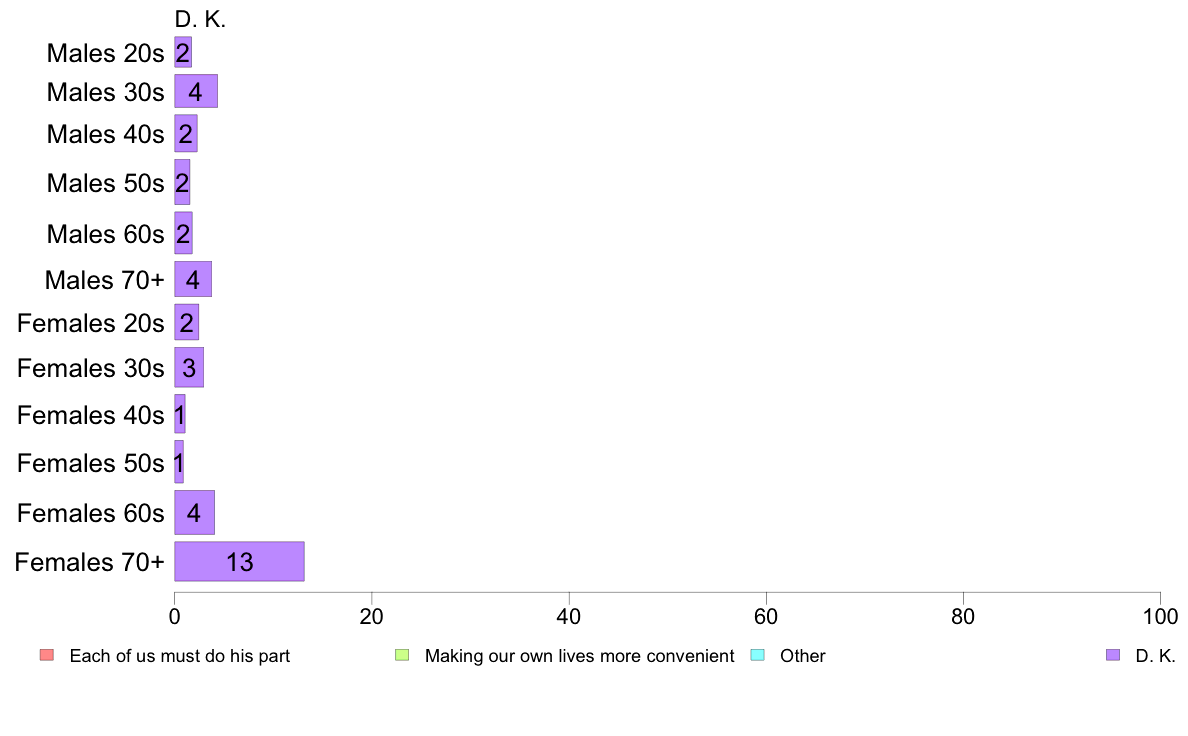
Task: Click the Females 30s bar showing 3
Action: pyautogui.click(x=189, y=368)
